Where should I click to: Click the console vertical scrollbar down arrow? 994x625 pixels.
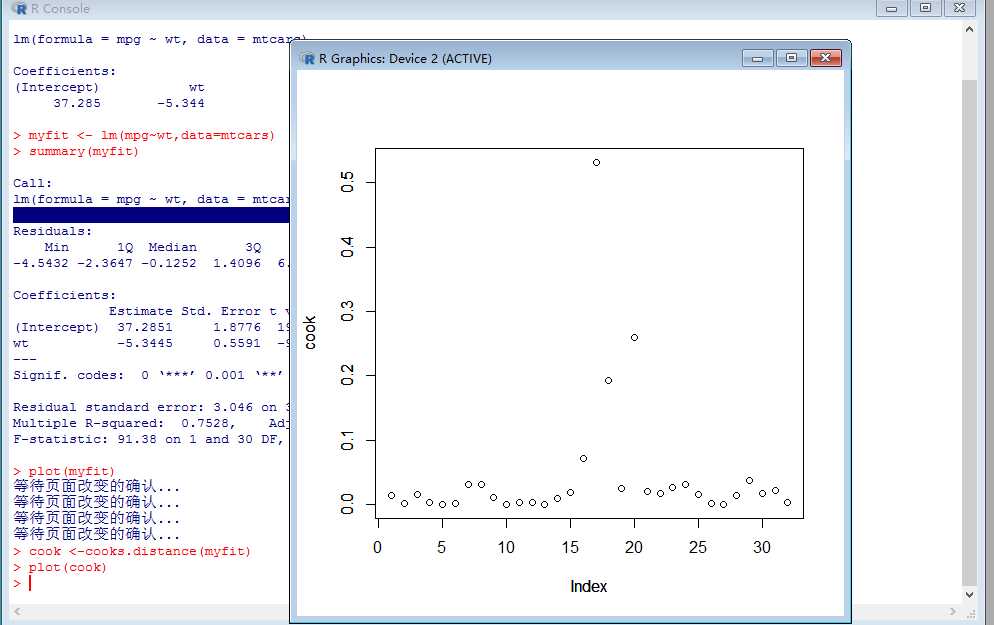[x=969, y=595]
